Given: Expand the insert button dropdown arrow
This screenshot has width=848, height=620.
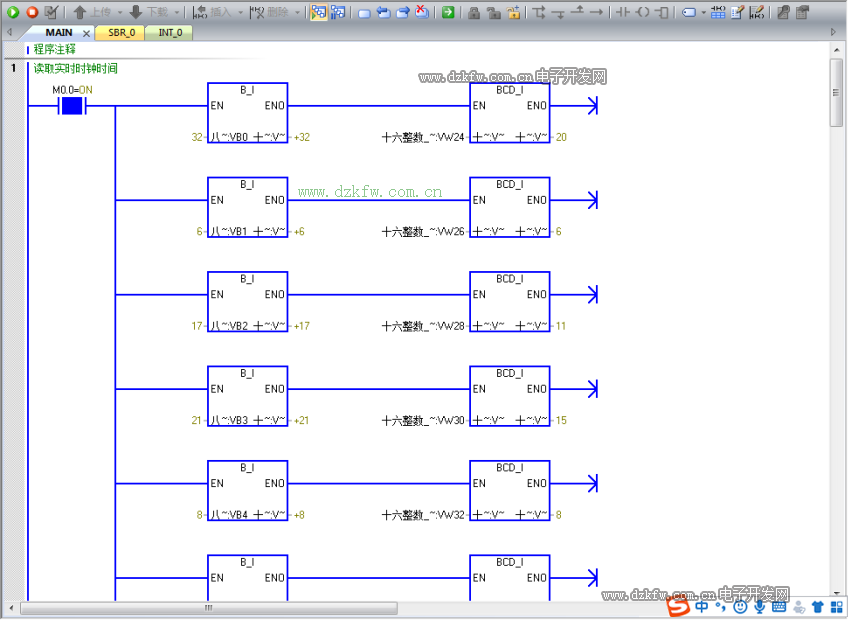Looking at the screenshot, I should pyautogui.click(x=240, y=12).
